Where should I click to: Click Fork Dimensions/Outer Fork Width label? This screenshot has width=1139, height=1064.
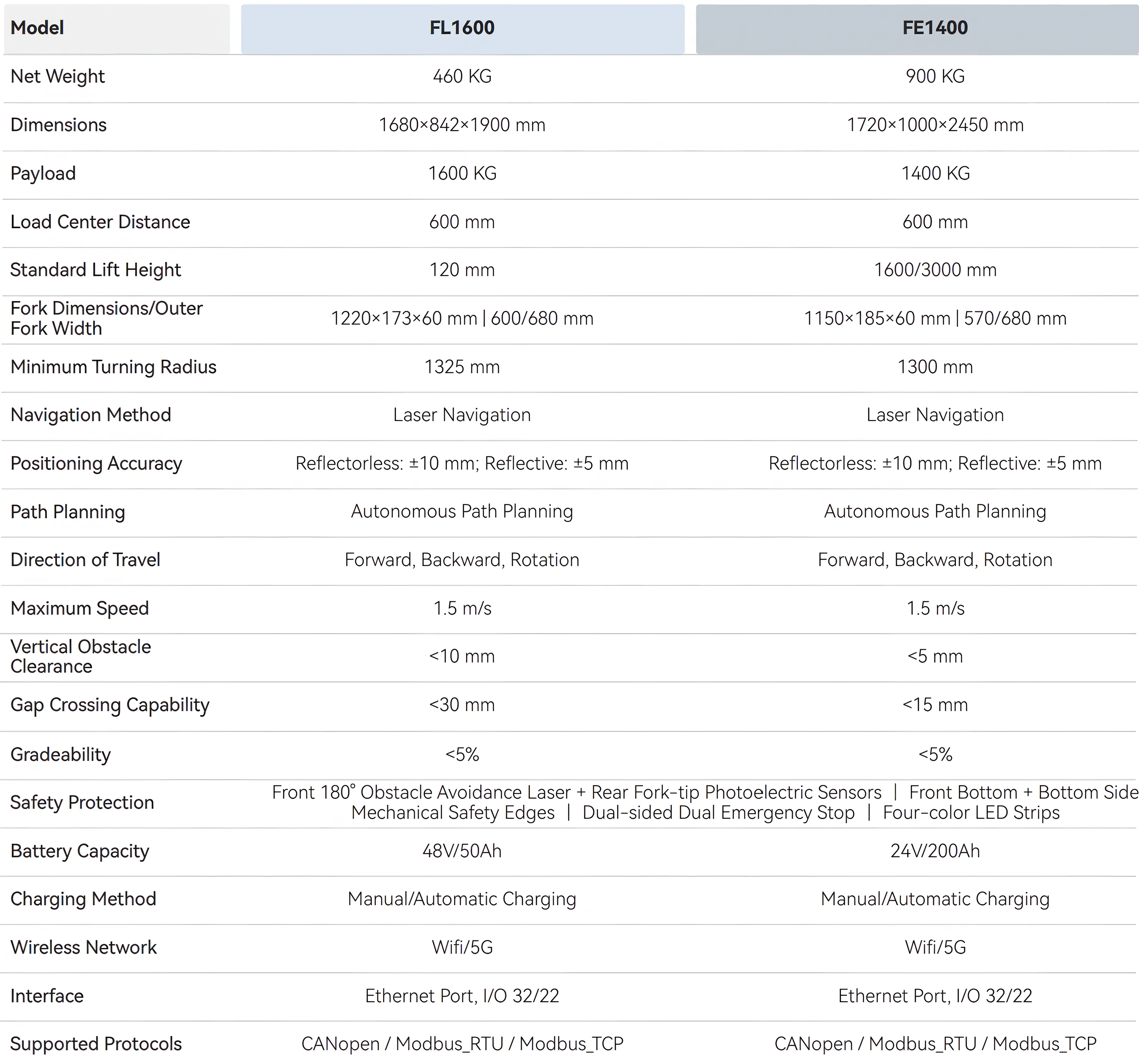coord(107,319)
